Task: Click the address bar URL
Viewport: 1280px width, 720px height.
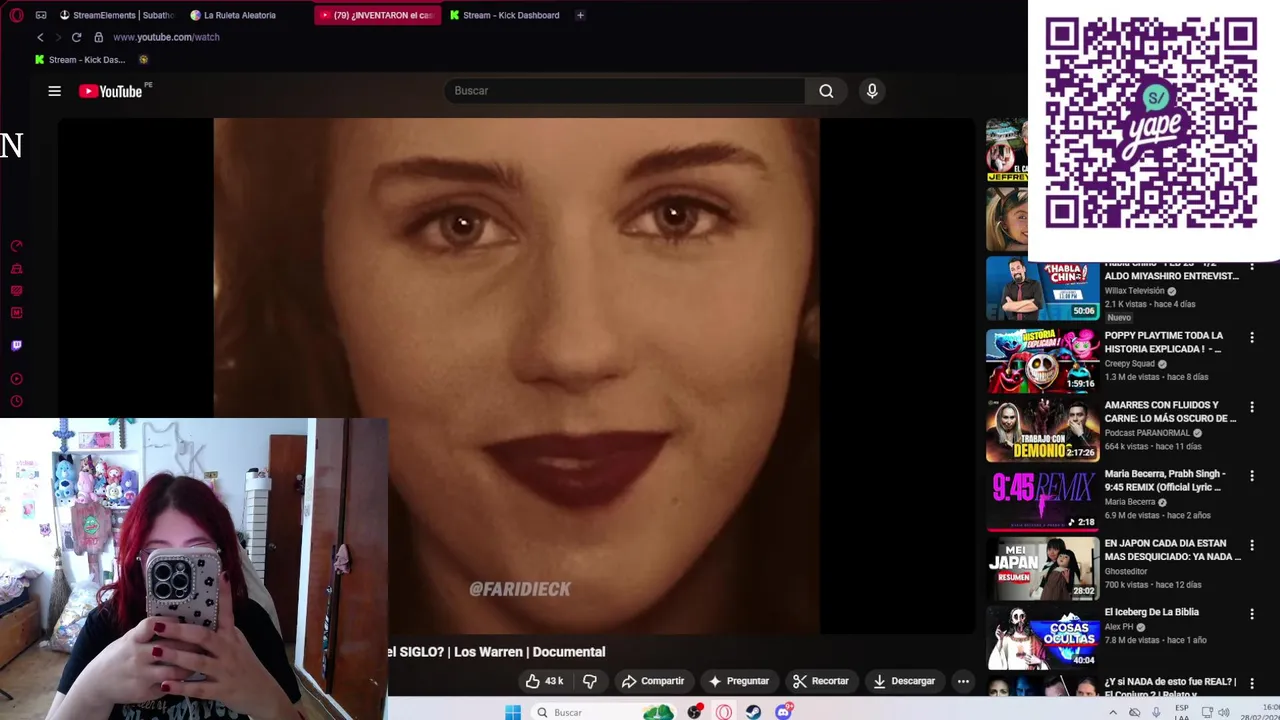Action: (166, 37)
